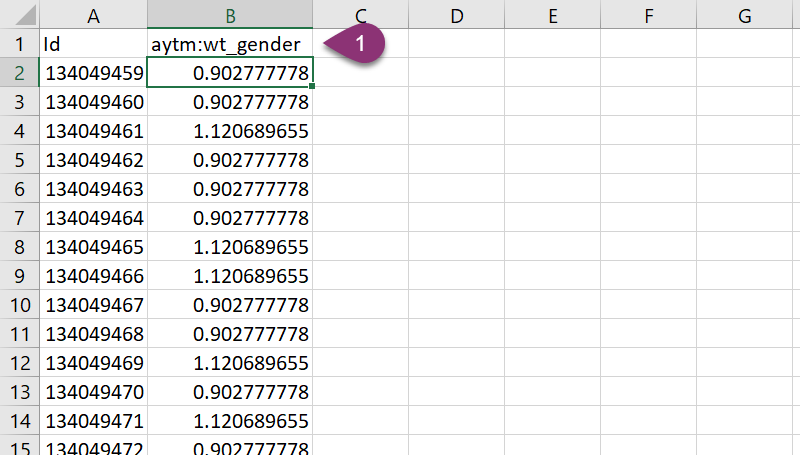Click the Id header cell A1
The image size is (800, 455).
(93, 44)
